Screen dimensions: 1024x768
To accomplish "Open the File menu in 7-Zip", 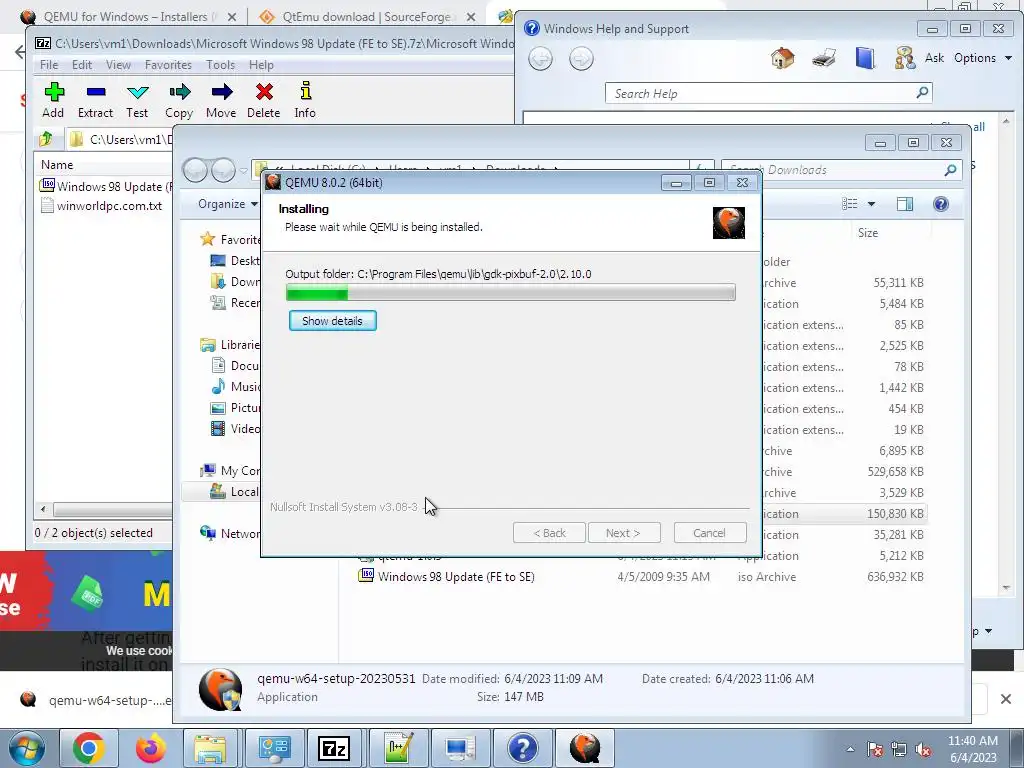I will pos(49,65).
